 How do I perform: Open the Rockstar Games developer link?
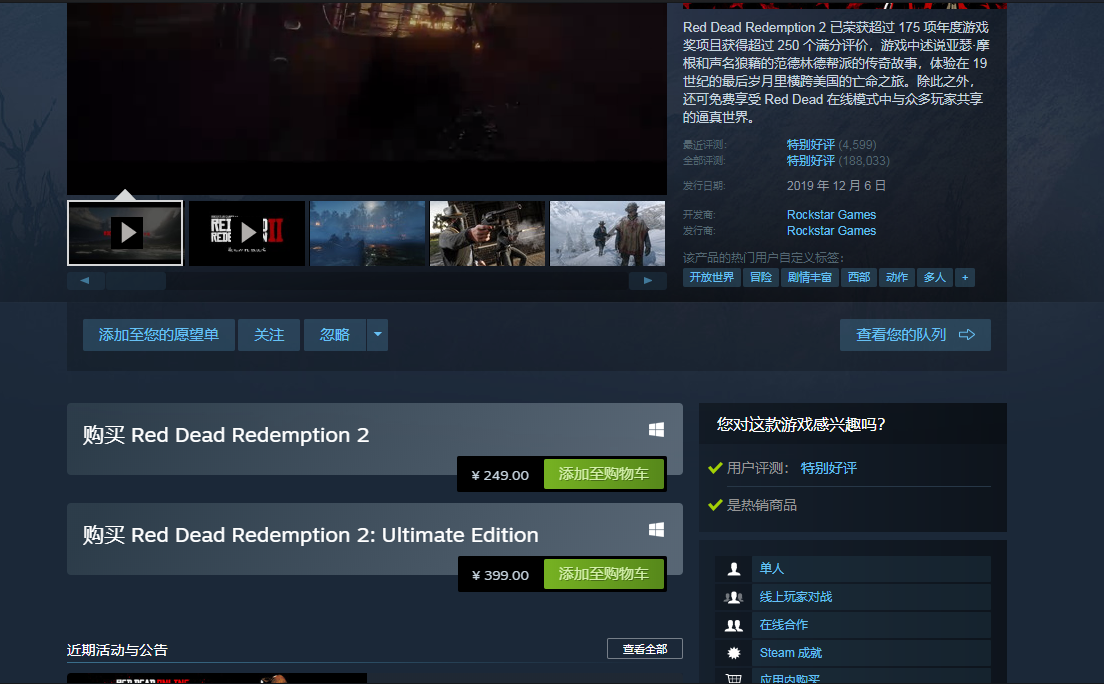click(831, 215)
